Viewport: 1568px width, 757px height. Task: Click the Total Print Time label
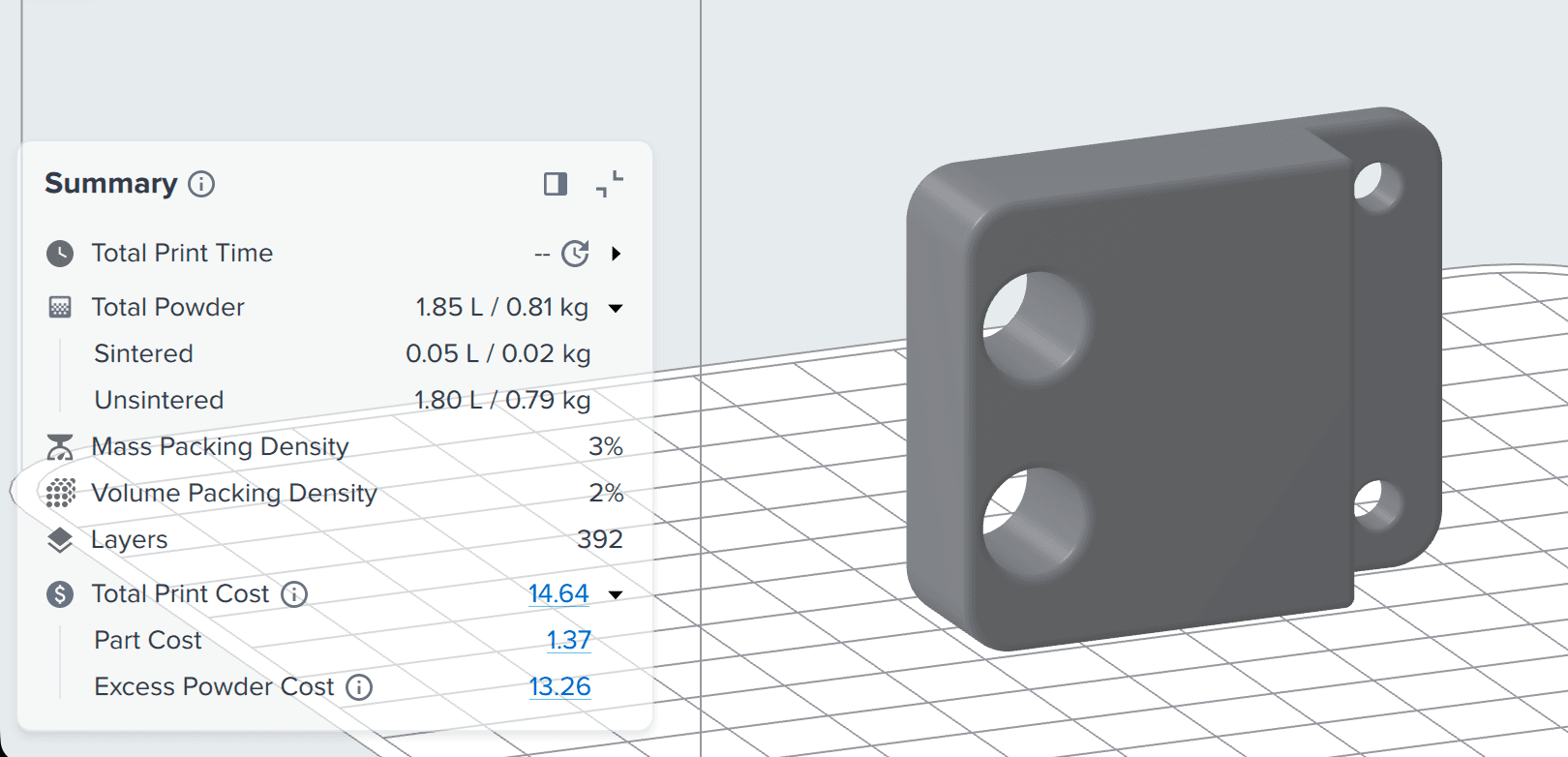182,253
